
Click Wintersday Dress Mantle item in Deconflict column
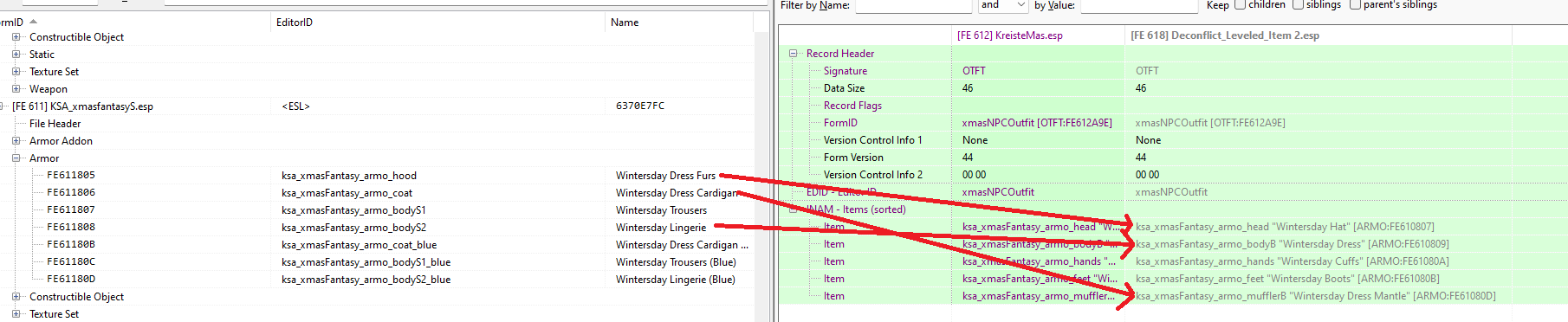click(1315, 296)
